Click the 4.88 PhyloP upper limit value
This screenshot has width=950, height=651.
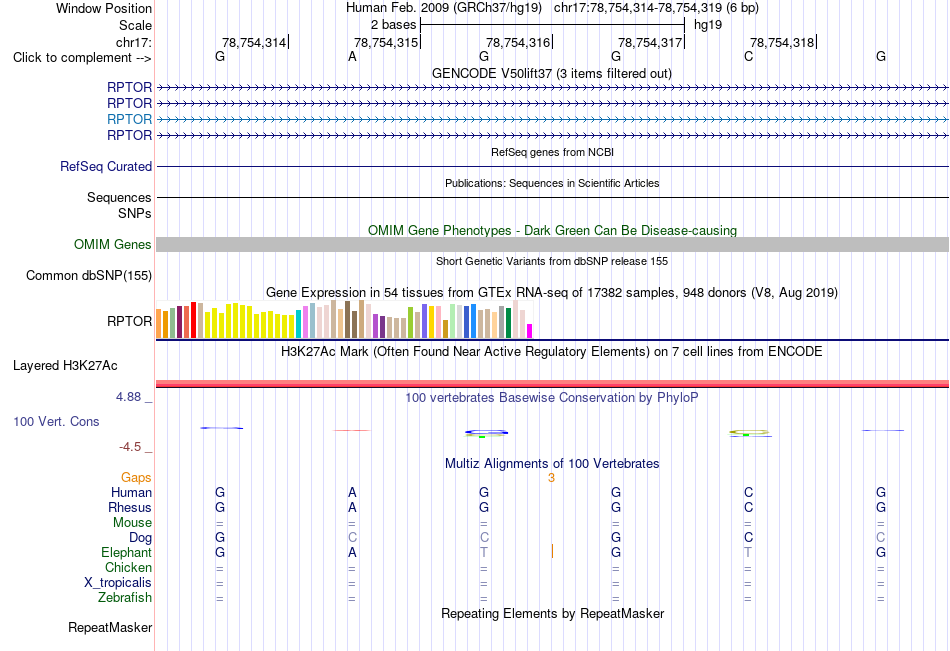128,397
